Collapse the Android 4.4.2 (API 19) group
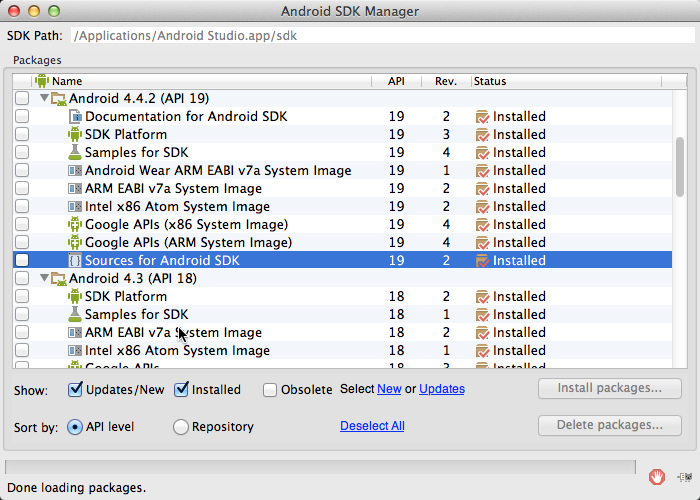Screen dimensions: 700x500 (x=44, y=99)
